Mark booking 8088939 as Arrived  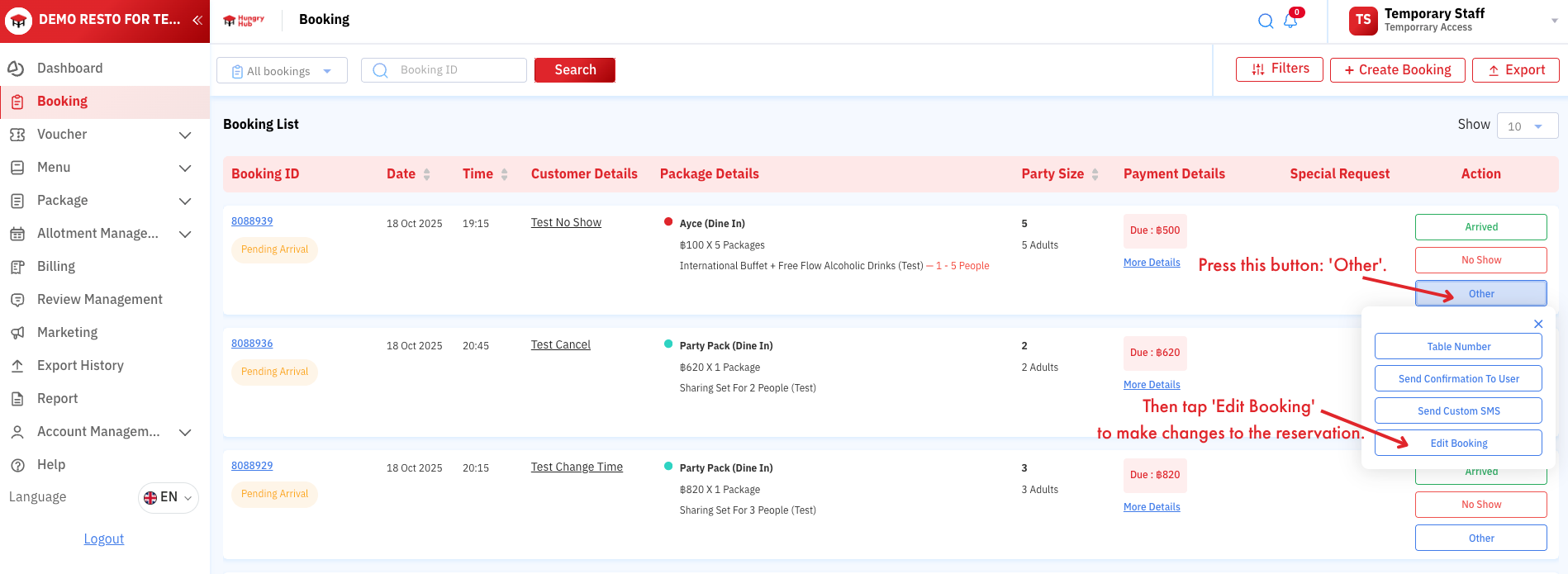click(x=1481, y=227)
